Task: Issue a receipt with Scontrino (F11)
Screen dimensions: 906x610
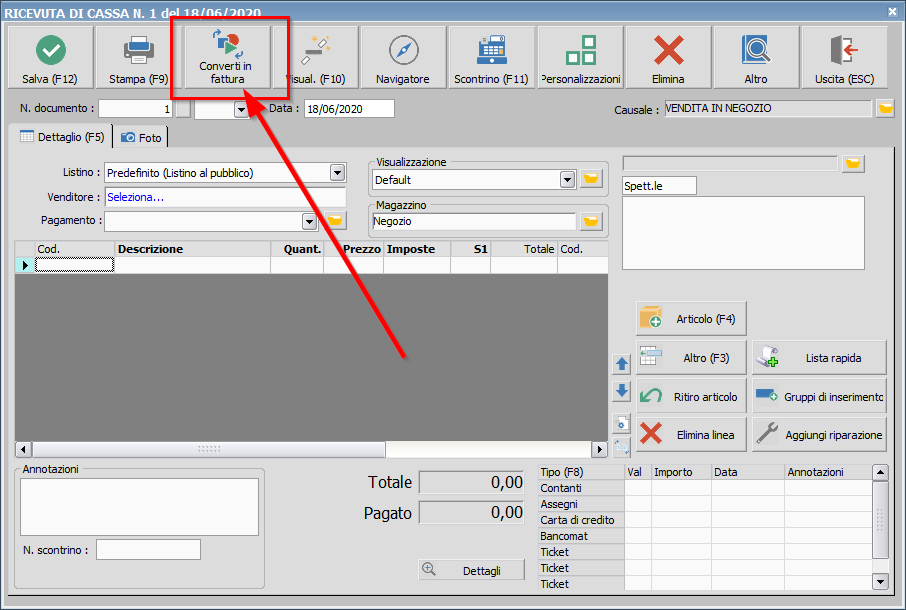Action: 492,58
